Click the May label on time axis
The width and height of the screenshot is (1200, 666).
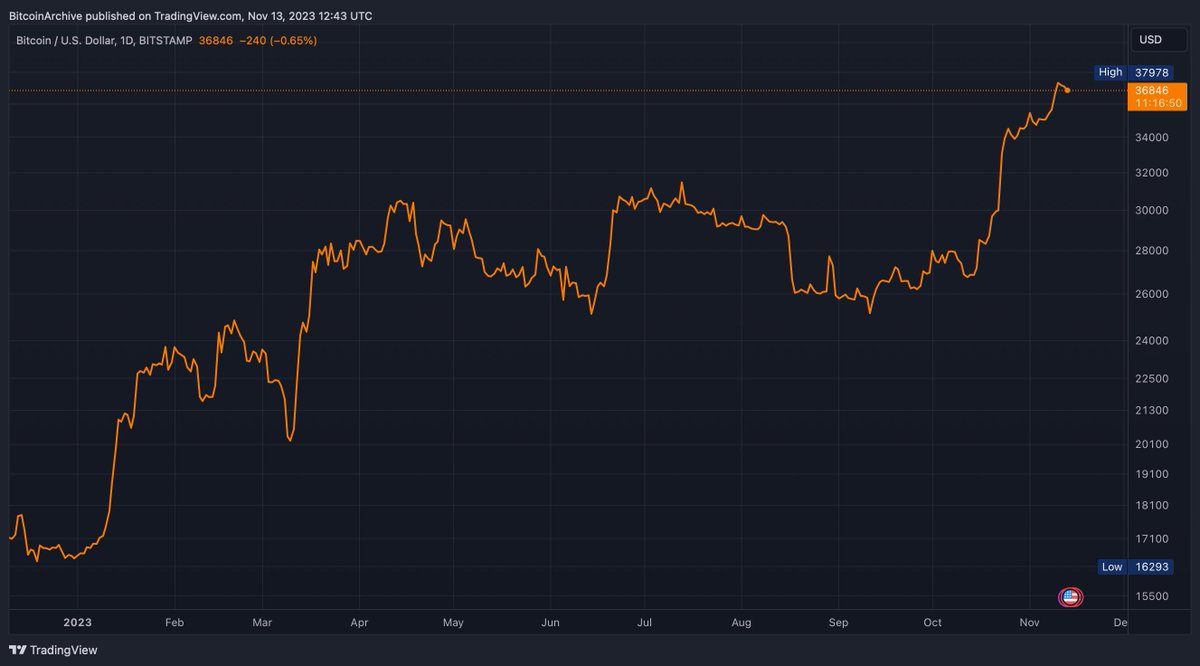[453, 622]
